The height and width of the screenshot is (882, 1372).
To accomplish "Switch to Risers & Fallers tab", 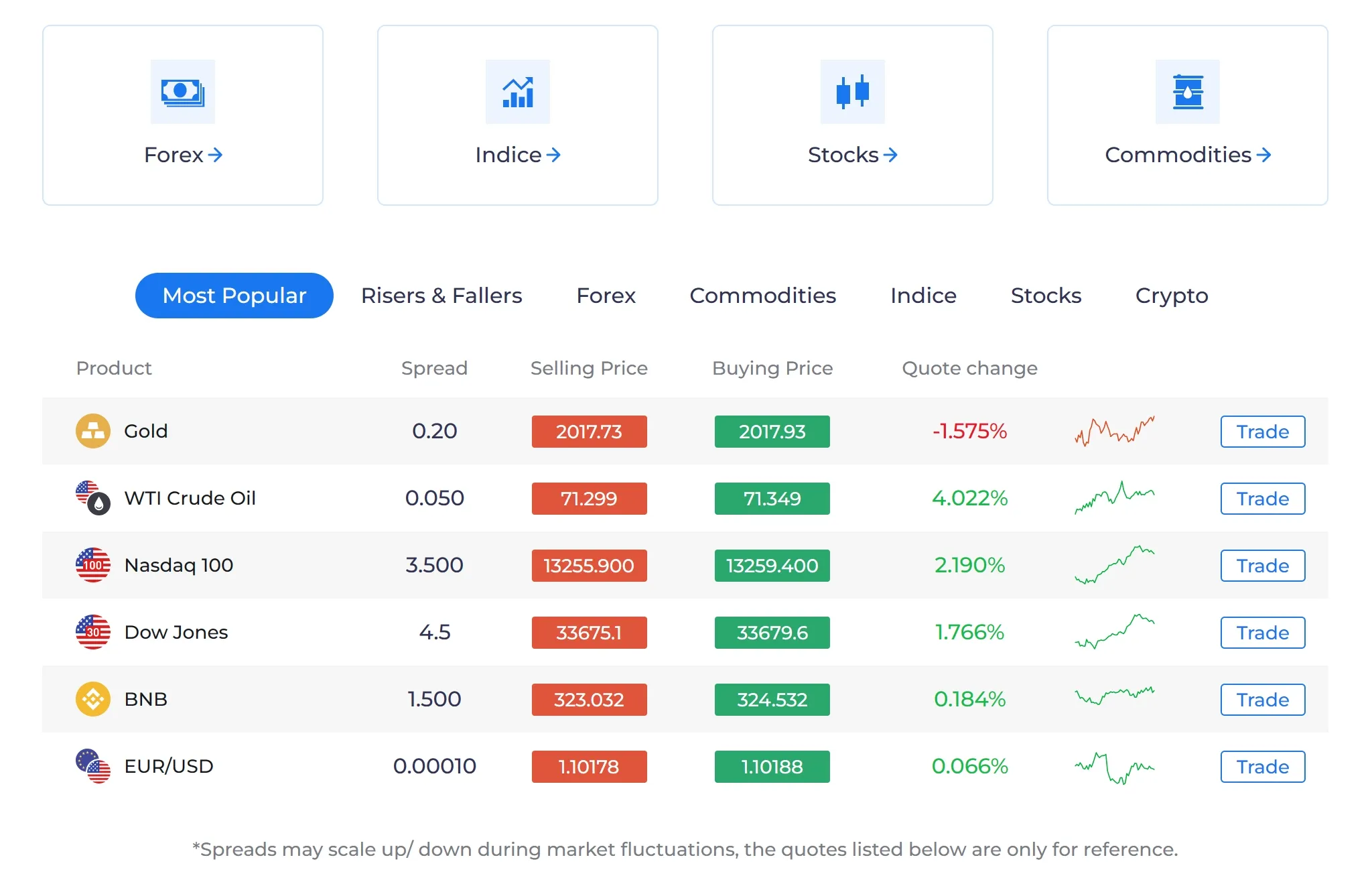I will [x=441, y=296].
